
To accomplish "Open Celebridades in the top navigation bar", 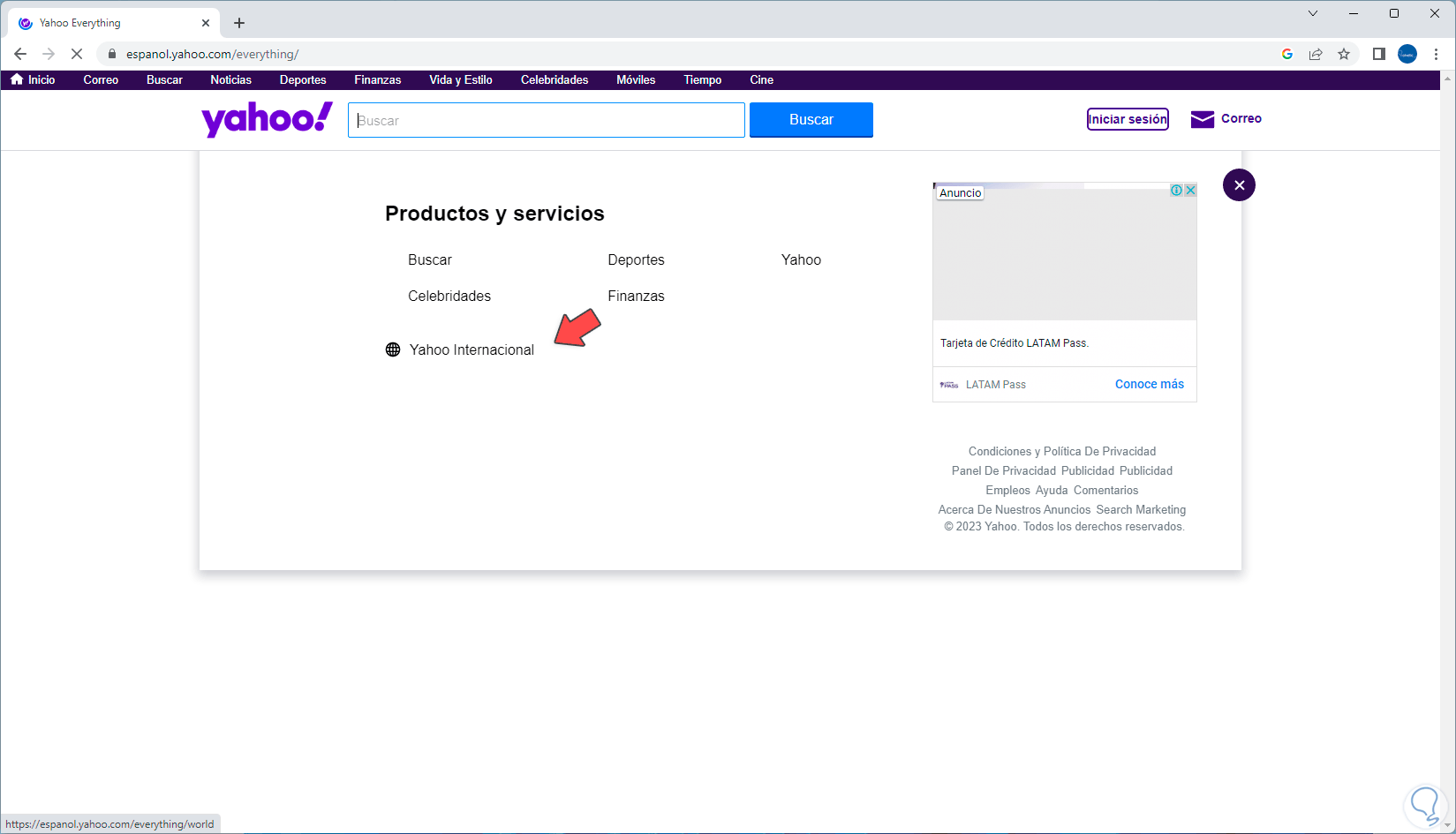I will click(x=554, y=79).
